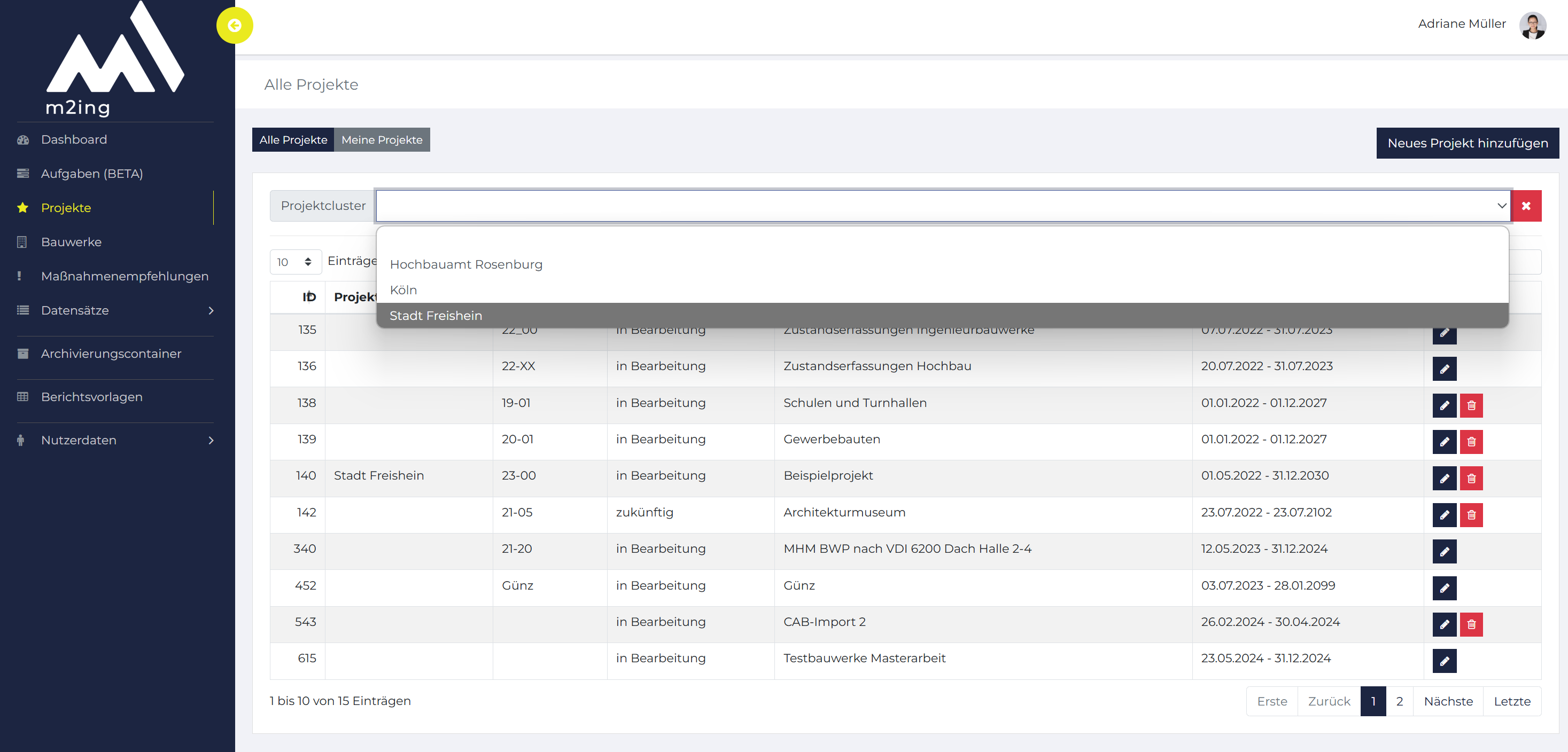Delete project 140 Beispielprojekt
1568x752 pixels.
click(1471, 478)
